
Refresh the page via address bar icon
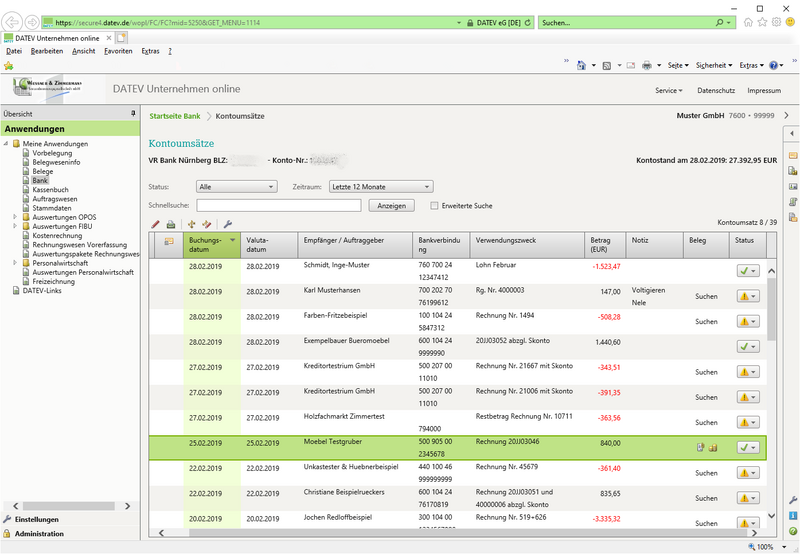tap(528, 22)
